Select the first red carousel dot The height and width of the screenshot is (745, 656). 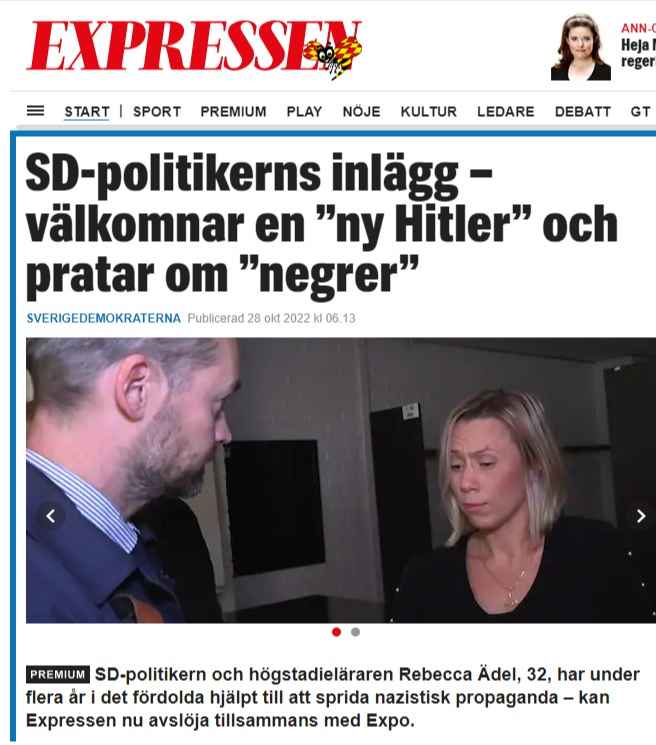coord(337,632)
